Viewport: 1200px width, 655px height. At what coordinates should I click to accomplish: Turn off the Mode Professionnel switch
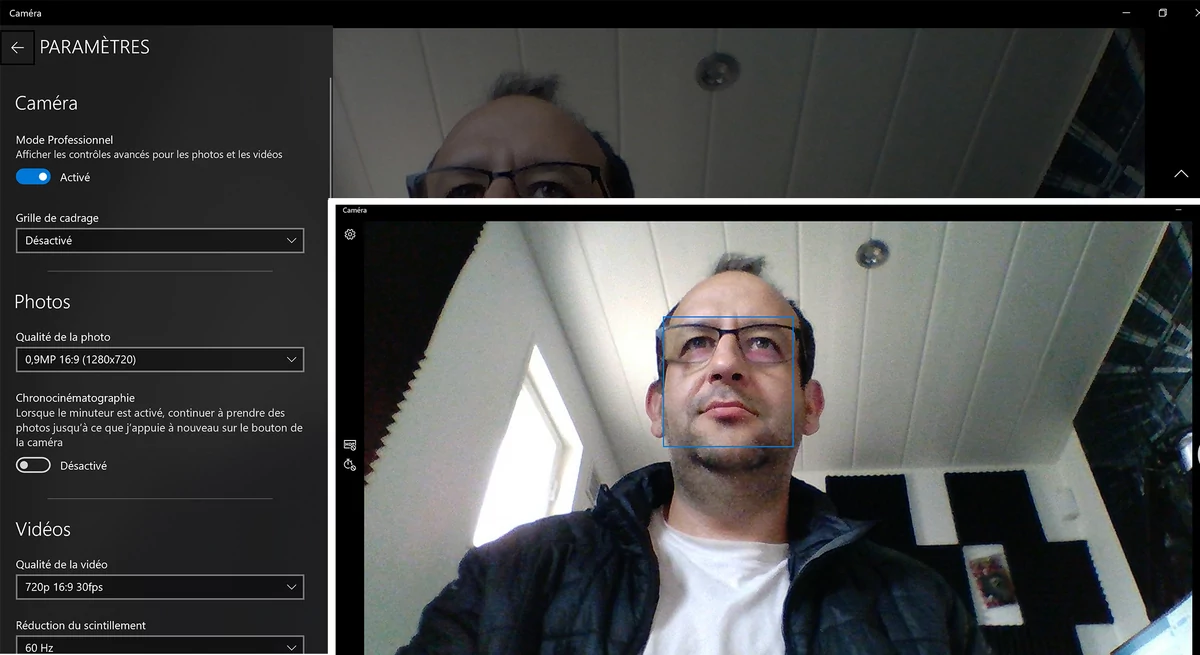pyautogui.click(x=33, y=177)
